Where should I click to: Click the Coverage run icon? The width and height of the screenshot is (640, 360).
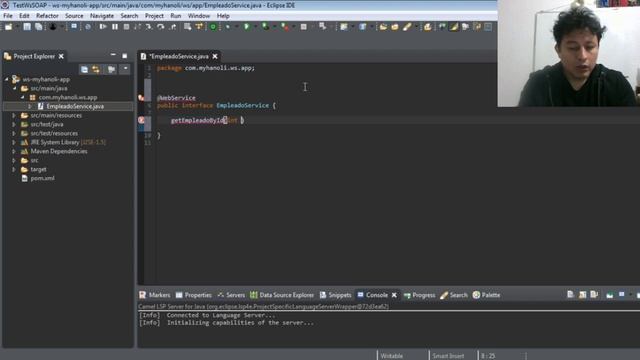[266, 27]
